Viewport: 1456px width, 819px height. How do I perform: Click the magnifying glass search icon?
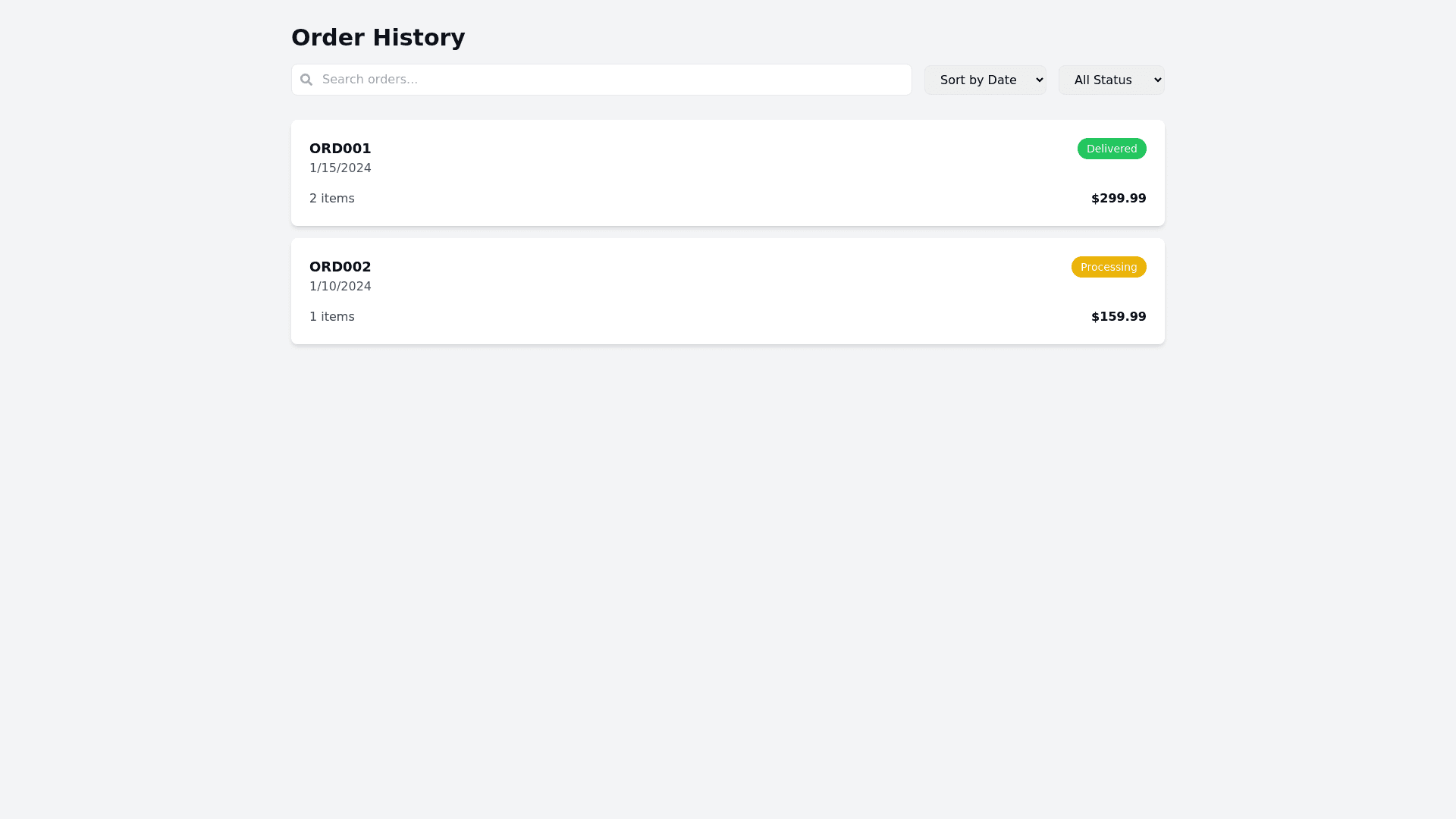click(306, 80)
